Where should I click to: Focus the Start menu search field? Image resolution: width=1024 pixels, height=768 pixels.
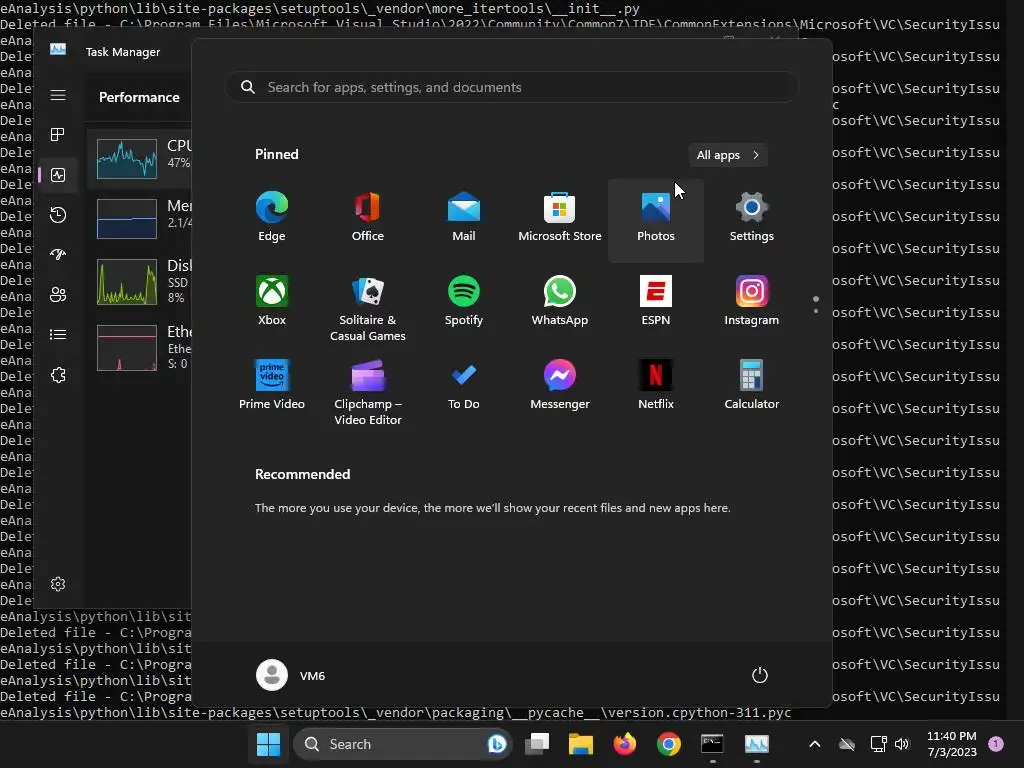pos(512,87)
